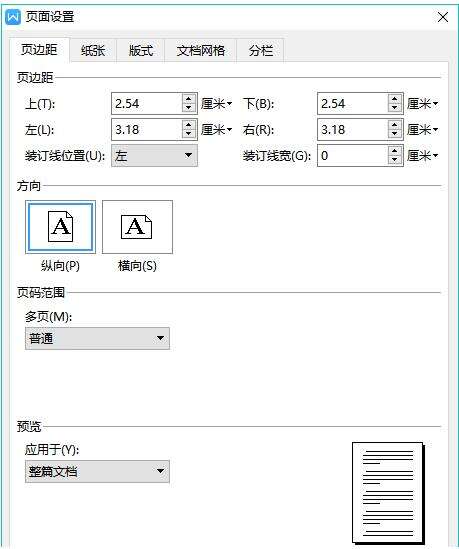Decrease the right margin 右(R) value
The width and height of the screenshot is (459, 549).
[395, 133]
